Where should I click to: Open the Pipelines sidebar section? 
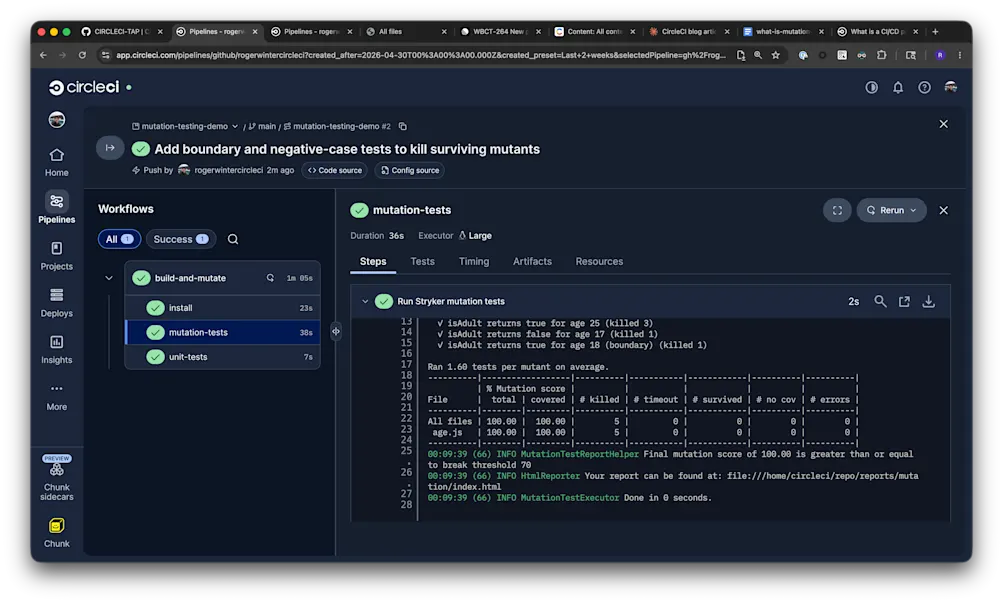(56, 208)
